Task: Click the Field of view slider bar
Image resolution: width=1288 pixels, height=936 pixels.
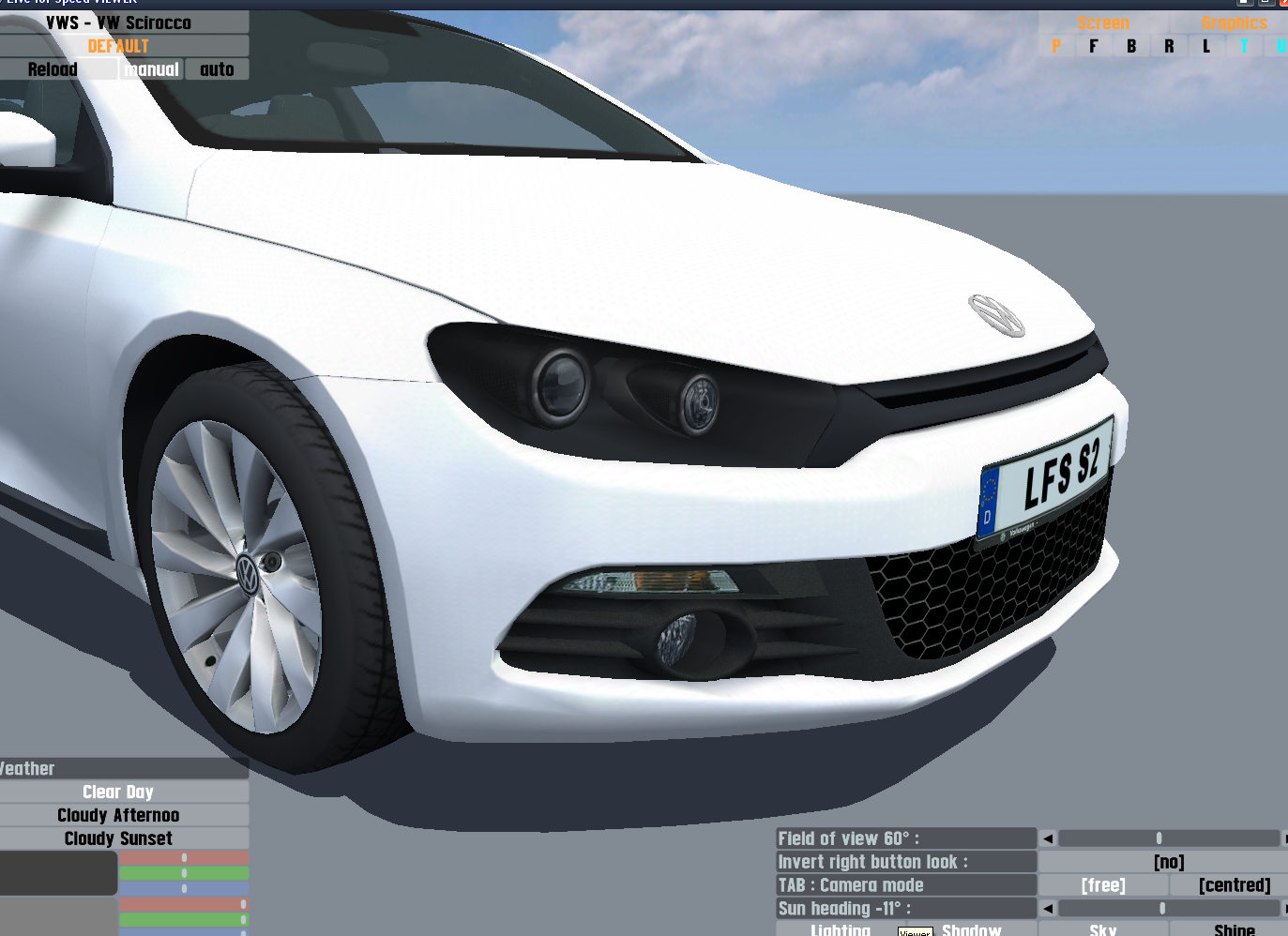Action: click(1169, 838)
